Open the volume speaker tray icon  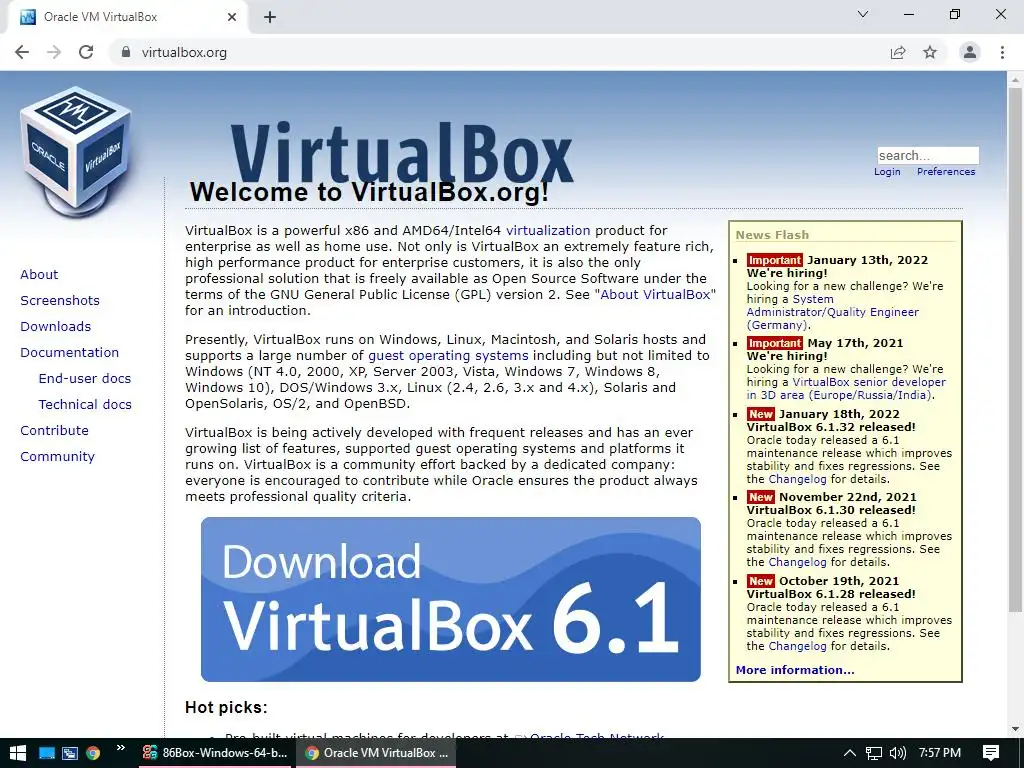[898, 753]
